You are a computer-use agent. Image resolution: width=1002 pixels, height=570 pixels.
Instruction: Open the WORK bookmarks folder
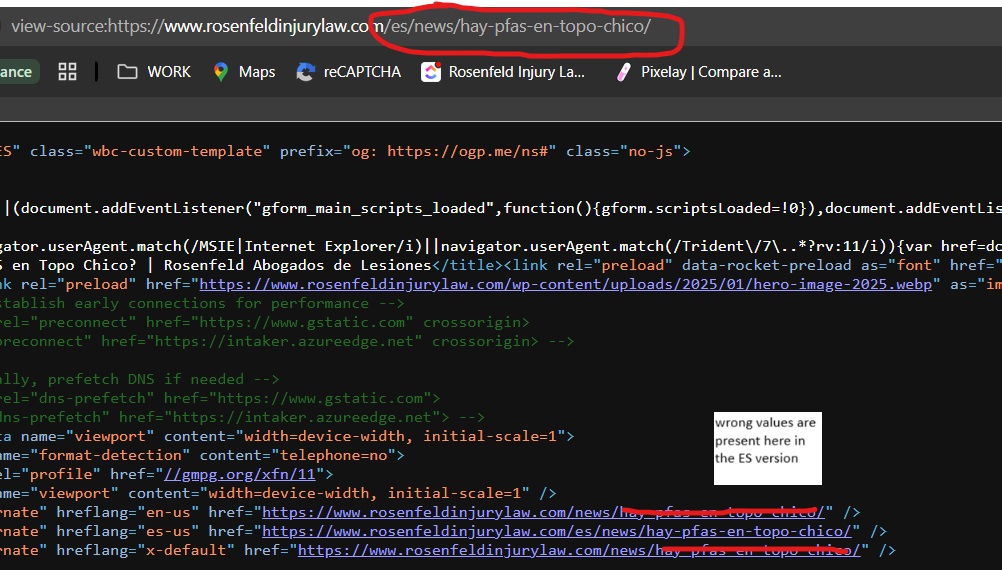(154, 72)
